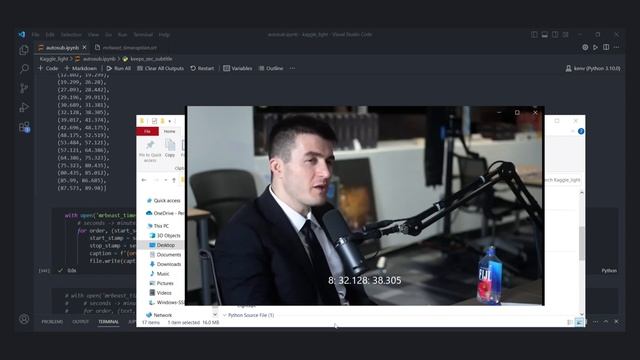Switch to the TERMINAL panel tab
640x360 pixels.
pyautogui.click(x=108, y=322)
